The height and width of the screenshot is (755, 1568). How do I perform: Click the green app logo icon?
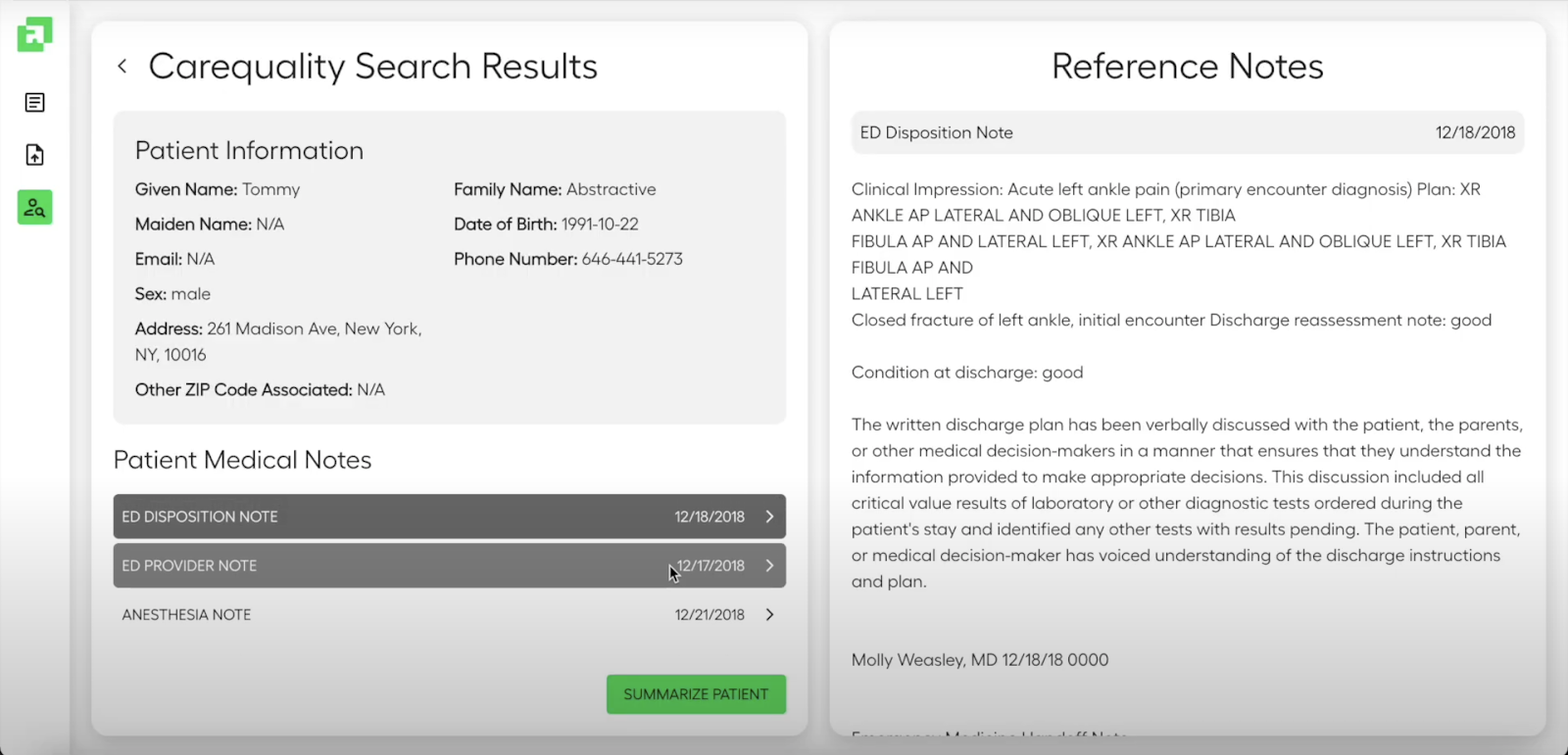(34, 34)
